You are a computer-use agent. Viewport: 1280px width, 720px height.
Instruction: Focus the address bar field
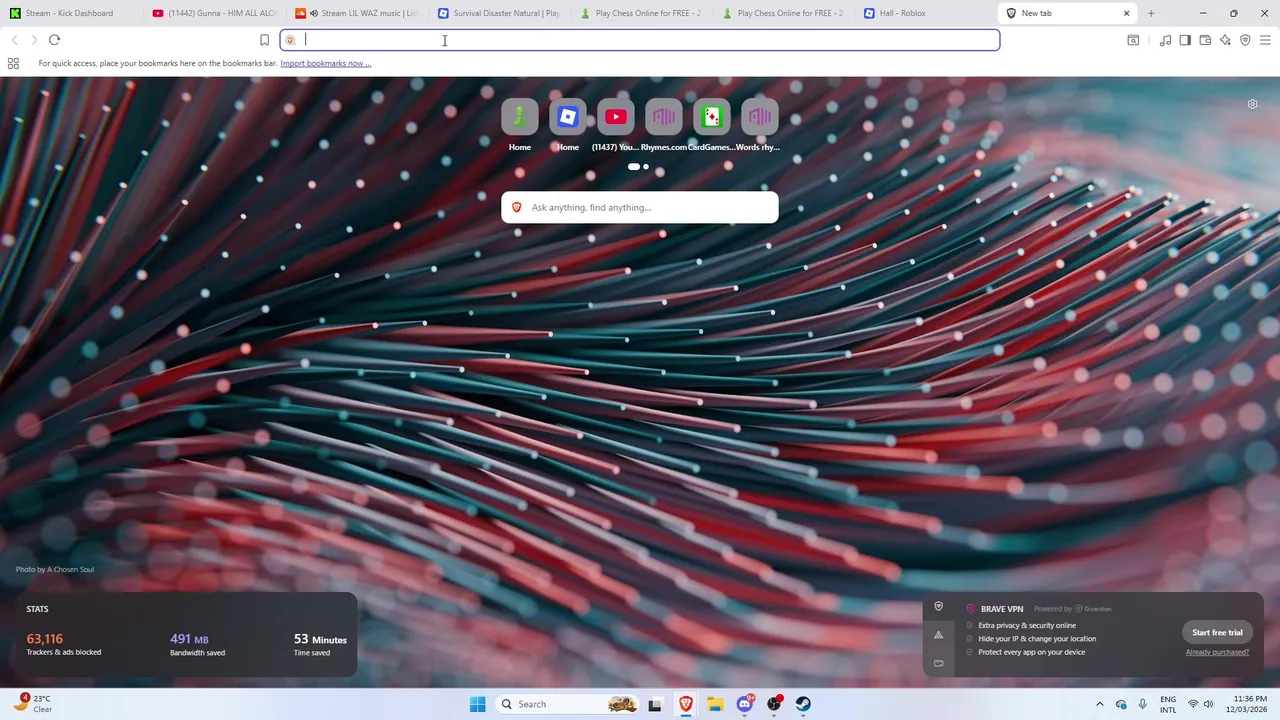640,40
